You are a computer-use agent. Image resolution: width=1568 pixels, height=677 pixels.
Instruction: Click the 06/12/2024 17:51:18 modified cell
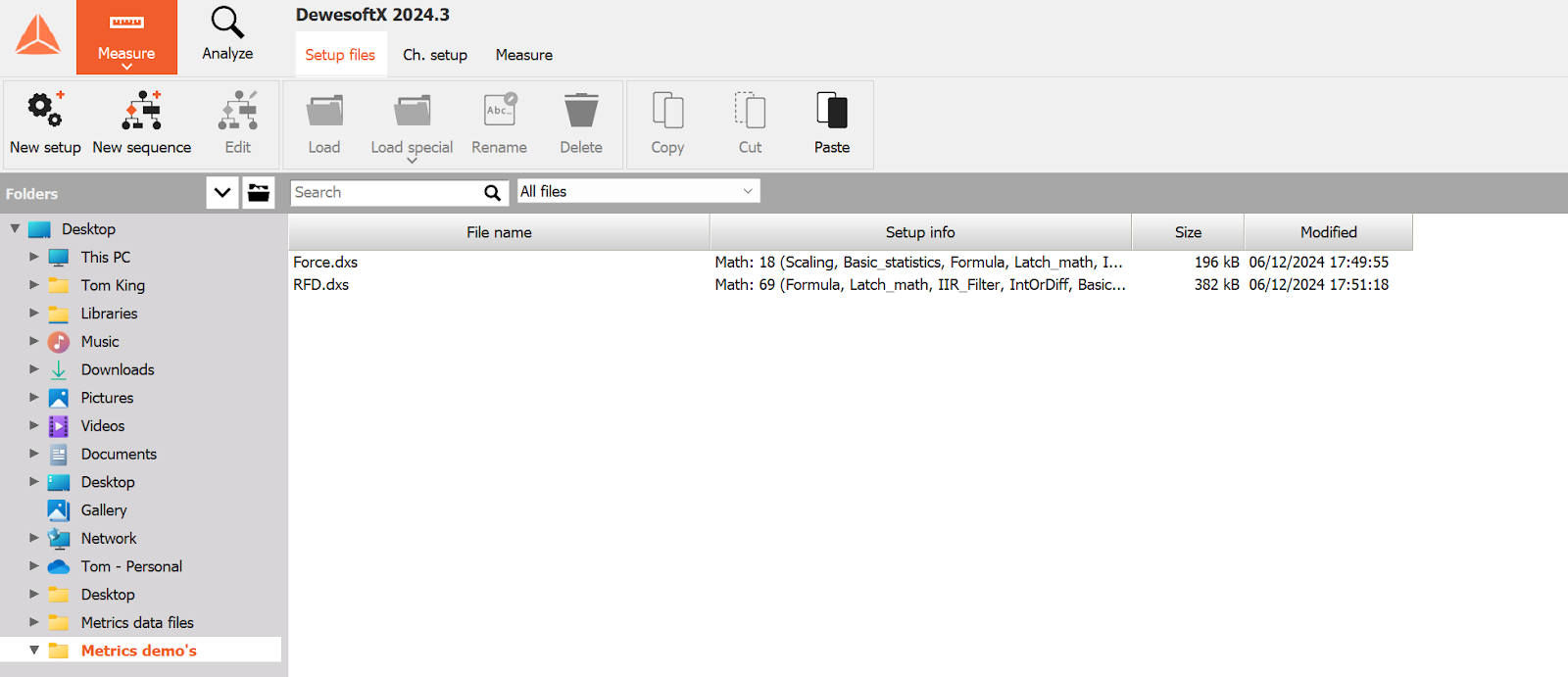tap(1318, 285)
